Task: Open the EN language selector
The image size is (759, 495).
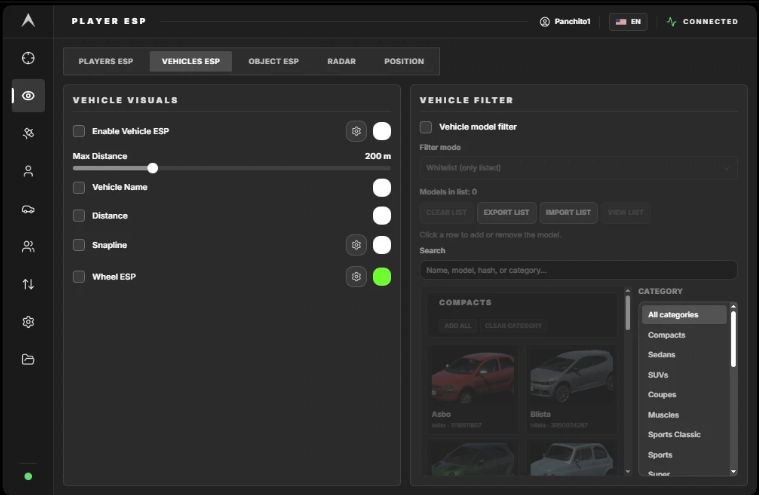Action: click(x=628, y=22)
